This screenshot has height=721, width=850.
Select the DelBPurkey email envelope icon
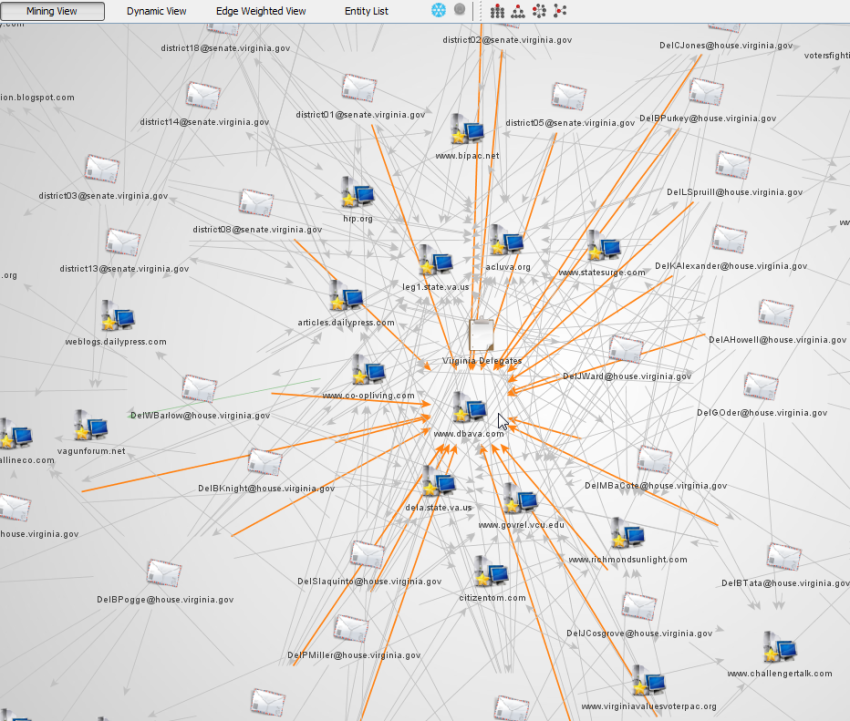(706, 92)
